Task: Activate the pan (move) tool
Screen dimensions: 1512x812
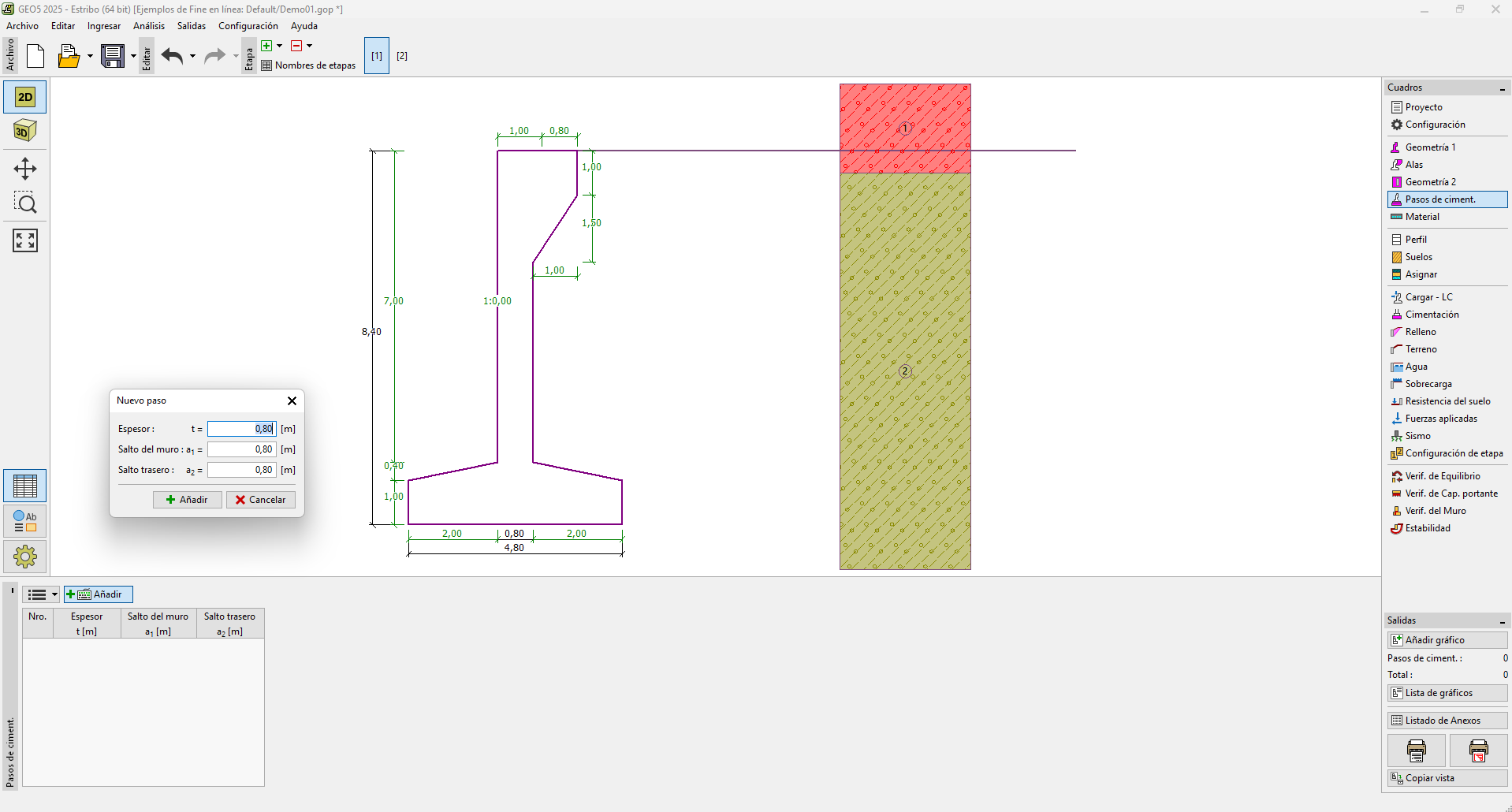Action: click(25, 169)
